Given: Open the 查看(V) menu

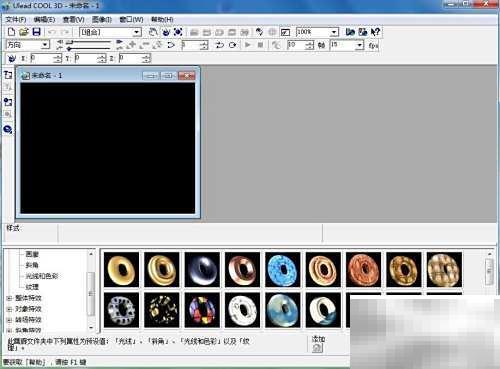Looking at the screenshot, I should coord(73,19).
